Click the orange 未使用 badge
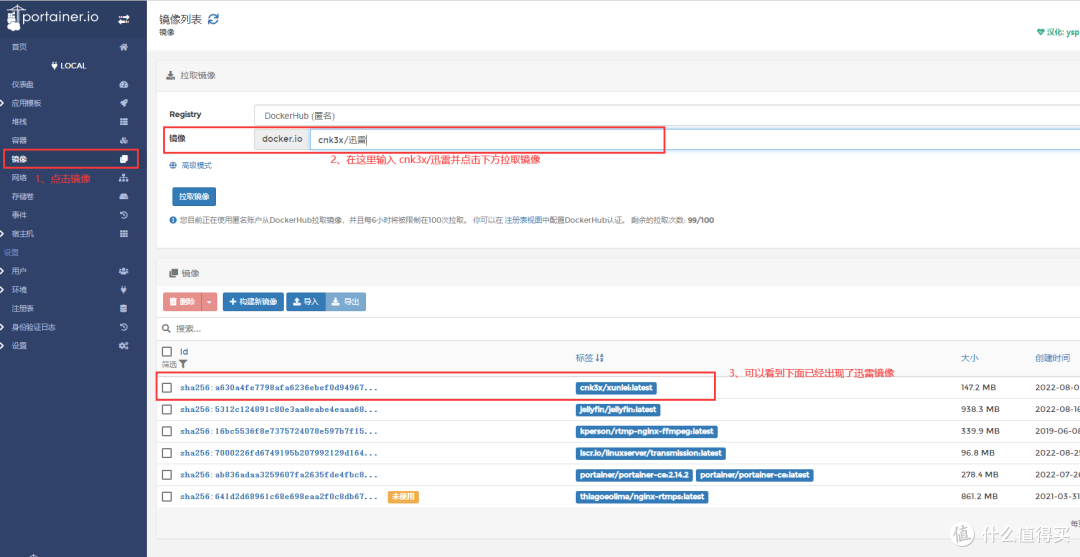 (404, 496)
